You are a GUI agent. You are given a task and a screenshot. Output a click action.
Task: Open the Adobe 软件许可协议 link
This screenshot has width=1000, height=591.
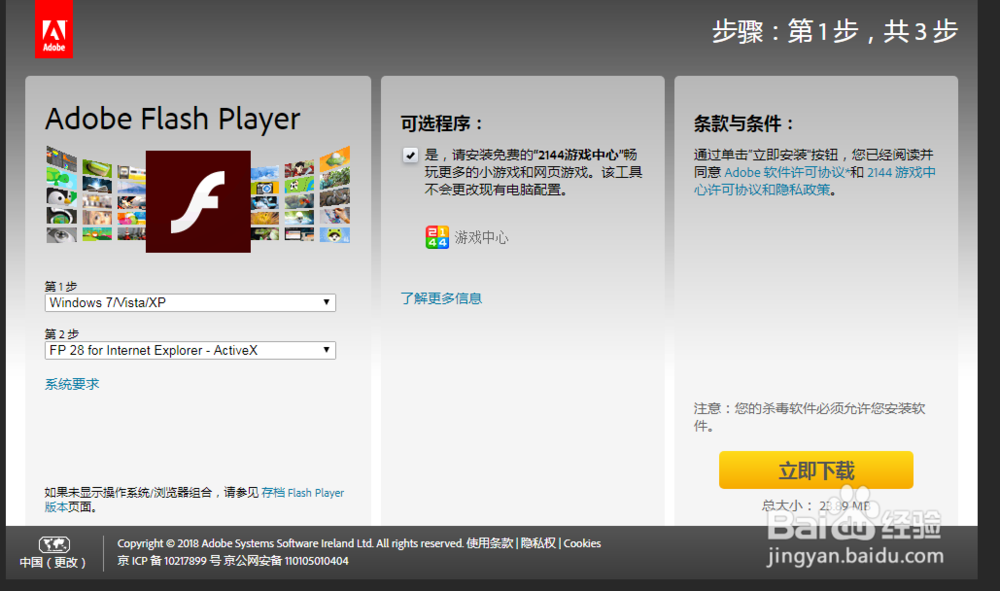click(x=784, y=172)
